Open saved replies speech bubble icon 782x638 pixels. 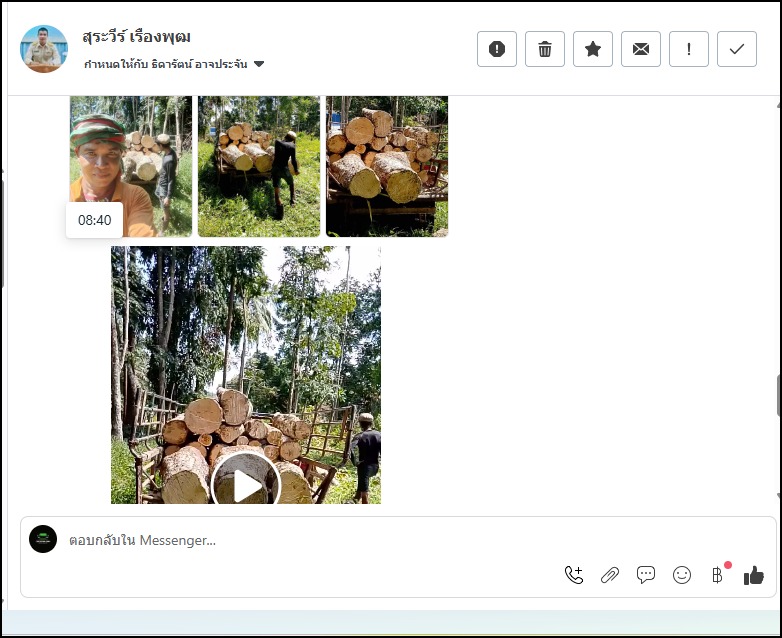point(646,575)
